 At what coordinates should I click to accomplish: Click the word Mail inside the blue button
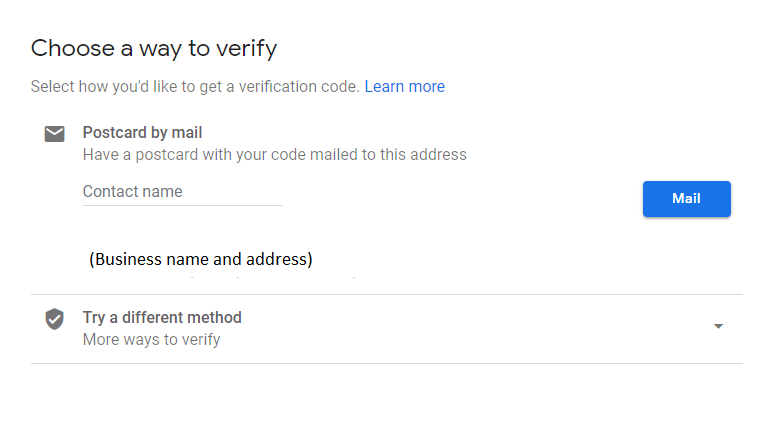click(x=686, y=198)
